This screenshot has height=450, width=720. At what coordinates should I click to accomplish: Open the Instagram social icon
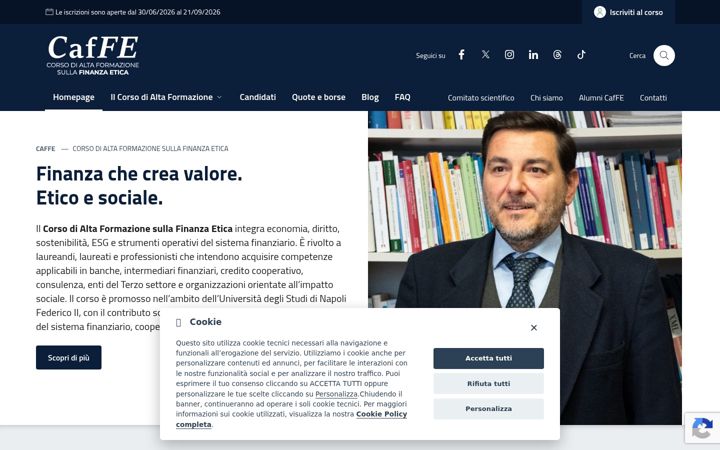pos(509,55)
